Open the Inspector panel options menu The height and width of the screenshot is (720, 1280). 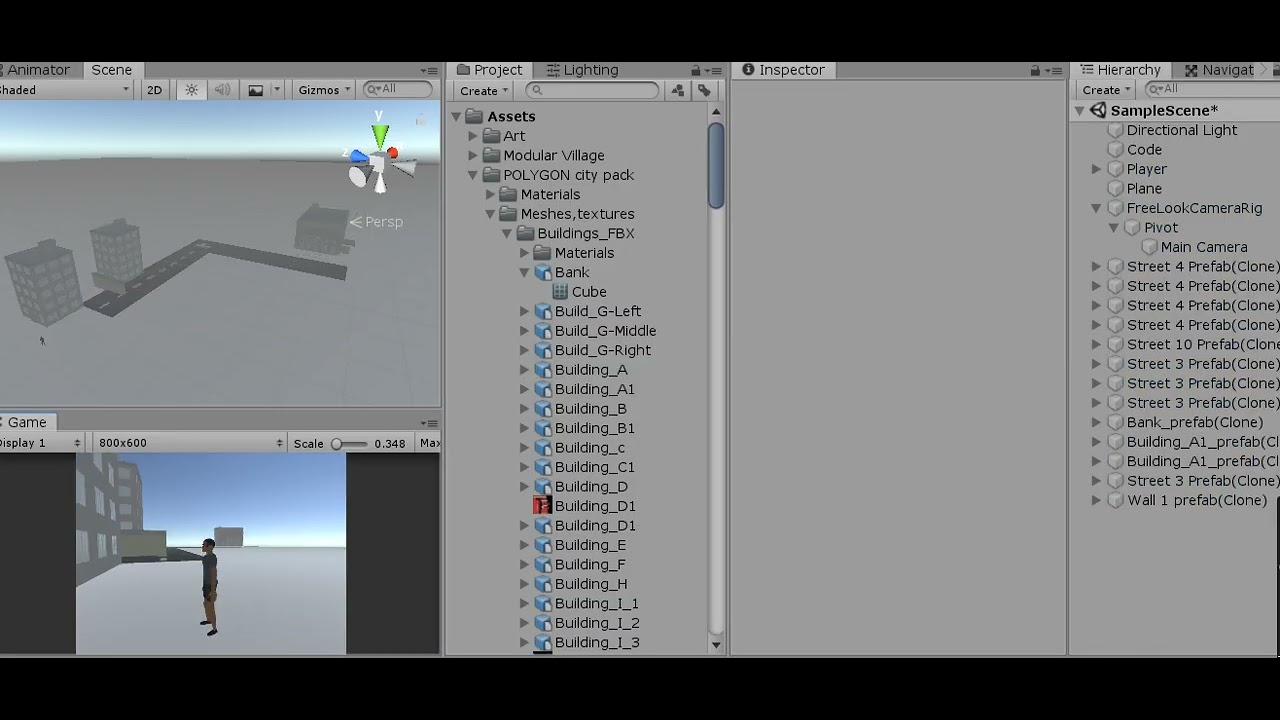click(1055, 71)
